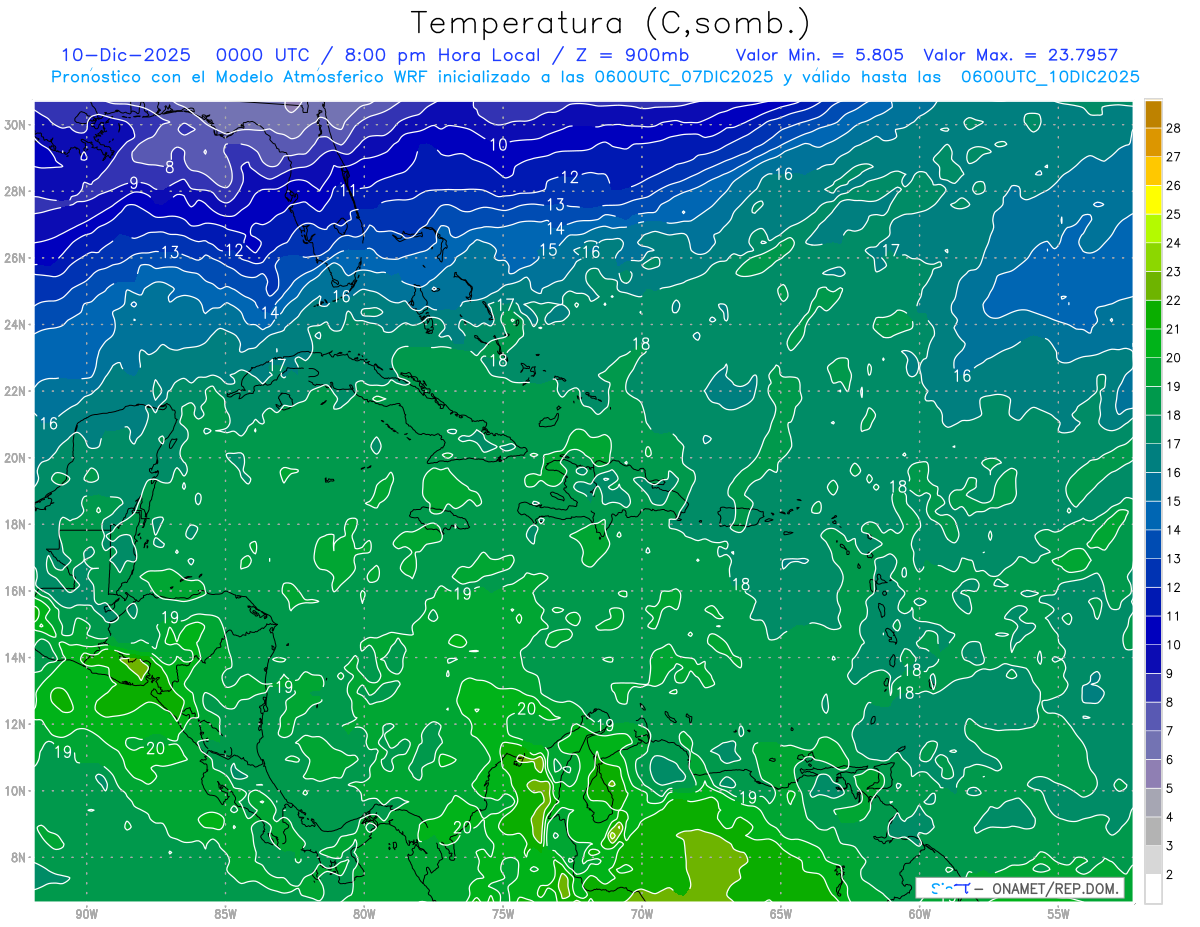Click the '5' label on the color scale

click(1170, 789)
